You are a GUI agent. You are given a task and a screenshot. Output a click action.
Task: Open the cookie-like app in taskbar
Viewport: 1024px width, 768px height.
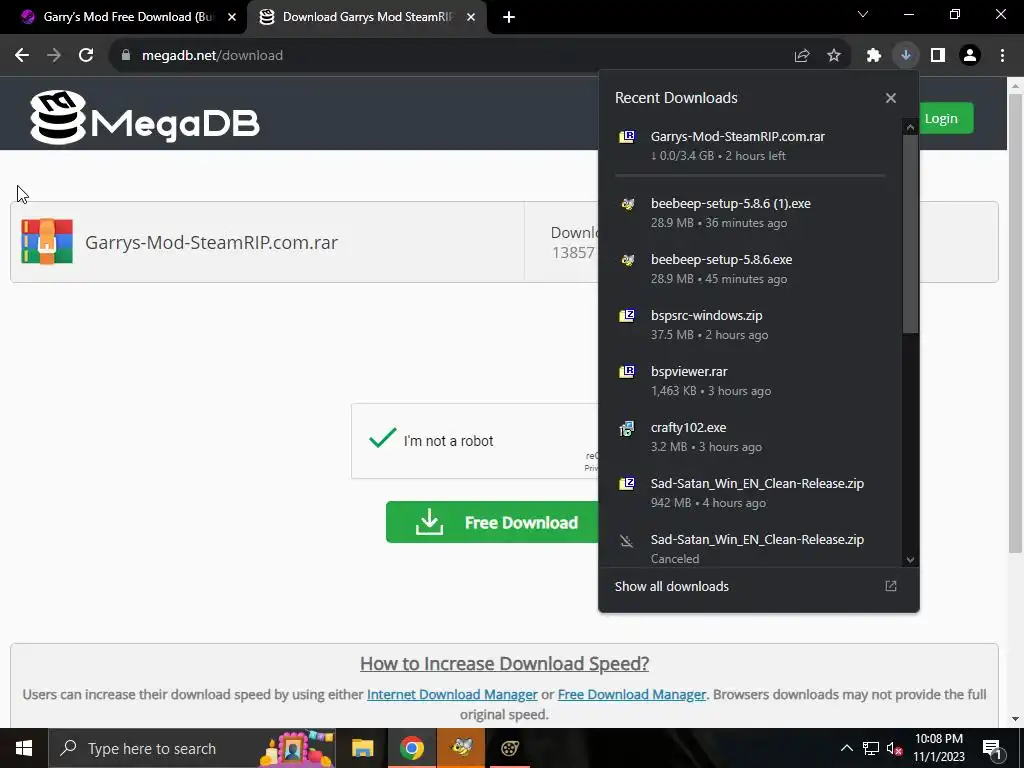pyautogui.click(x=510, y=748)
